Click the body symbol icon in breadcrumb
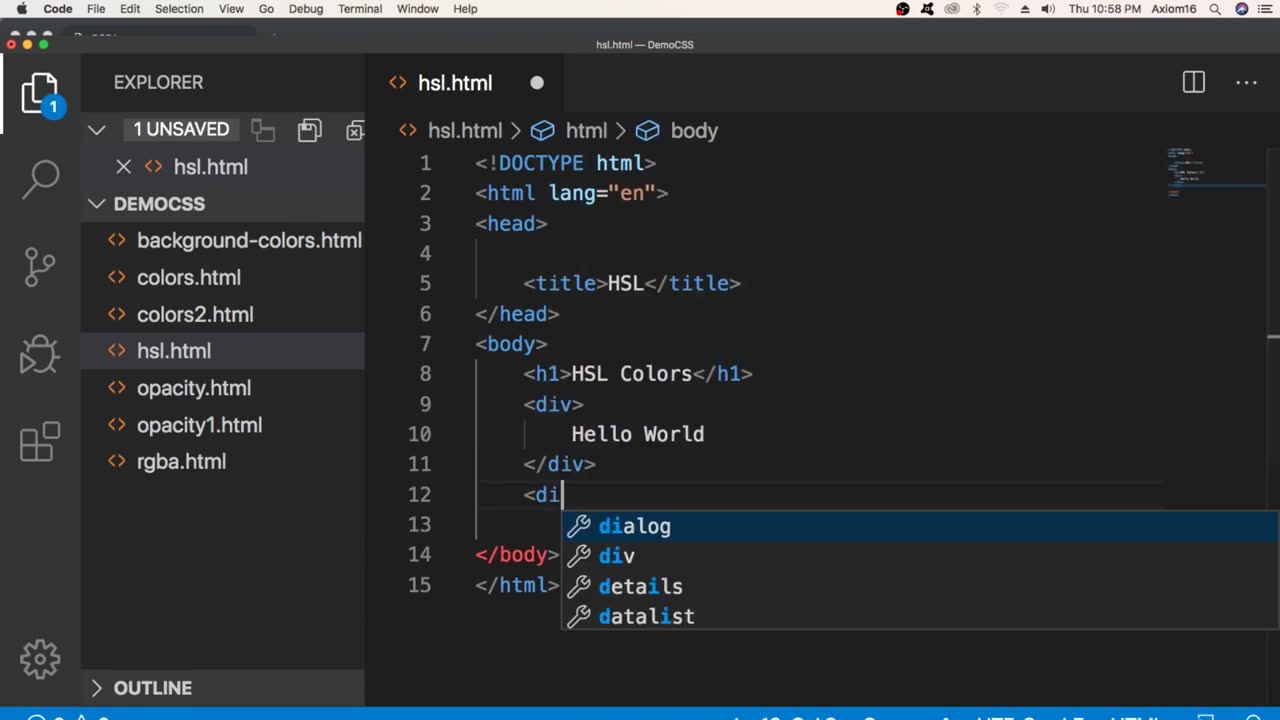1280x720 pixels. click(x=648, y=131)
